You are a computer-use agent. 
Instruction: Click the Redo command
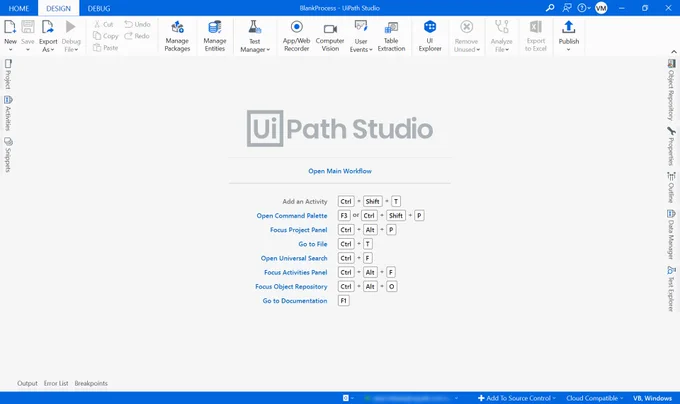pyautogui.click(x=137, y=36)
